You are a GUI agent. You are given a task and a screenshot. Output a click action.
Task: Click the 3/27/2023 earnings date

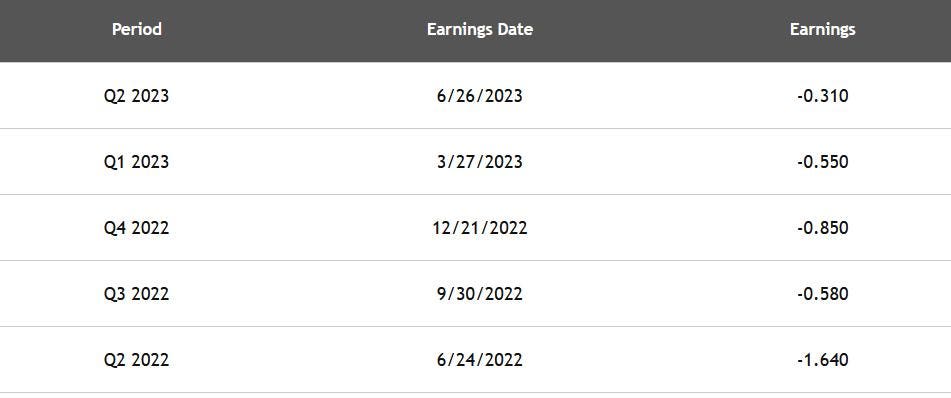tap(480, 162)
